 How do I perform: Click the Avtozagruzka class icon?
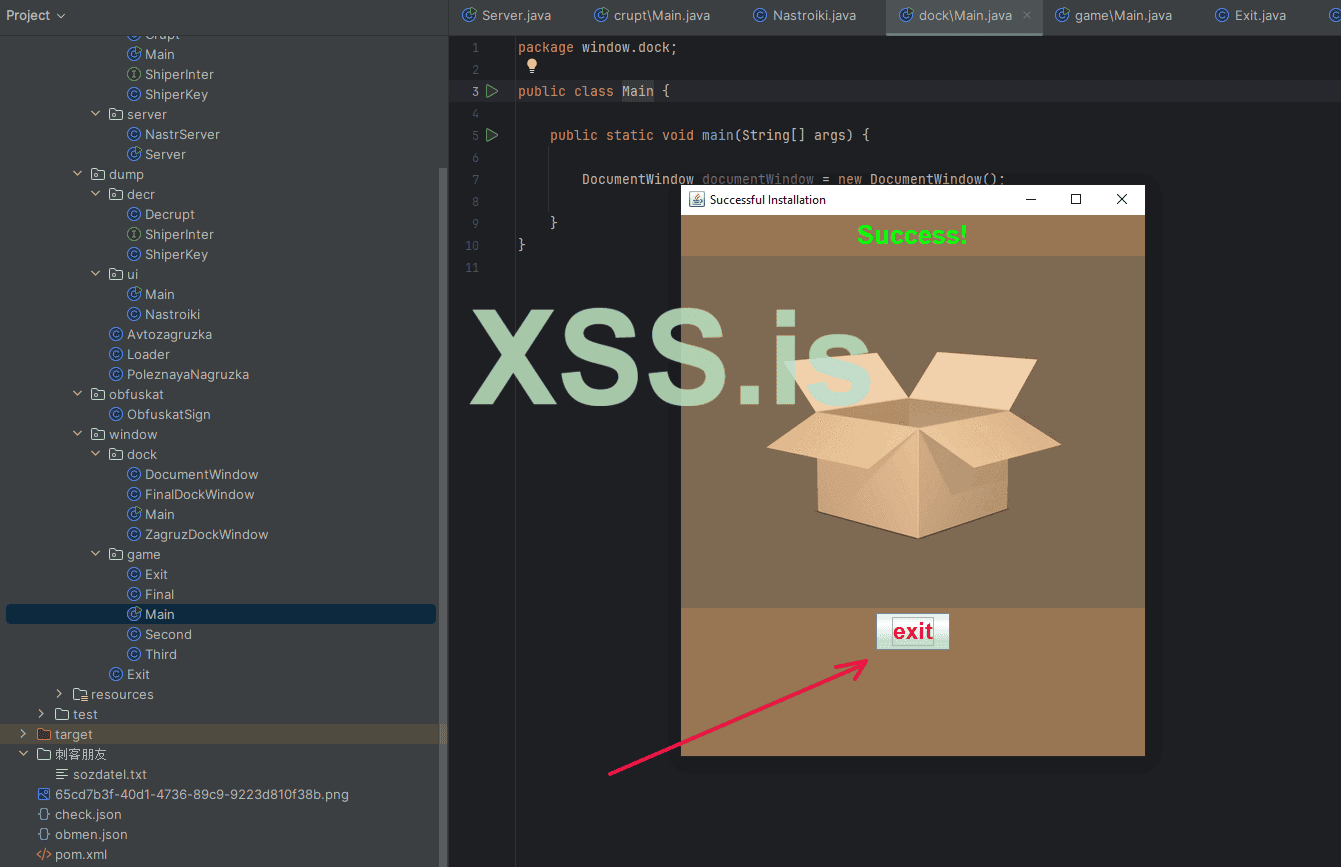coord(116,334)
